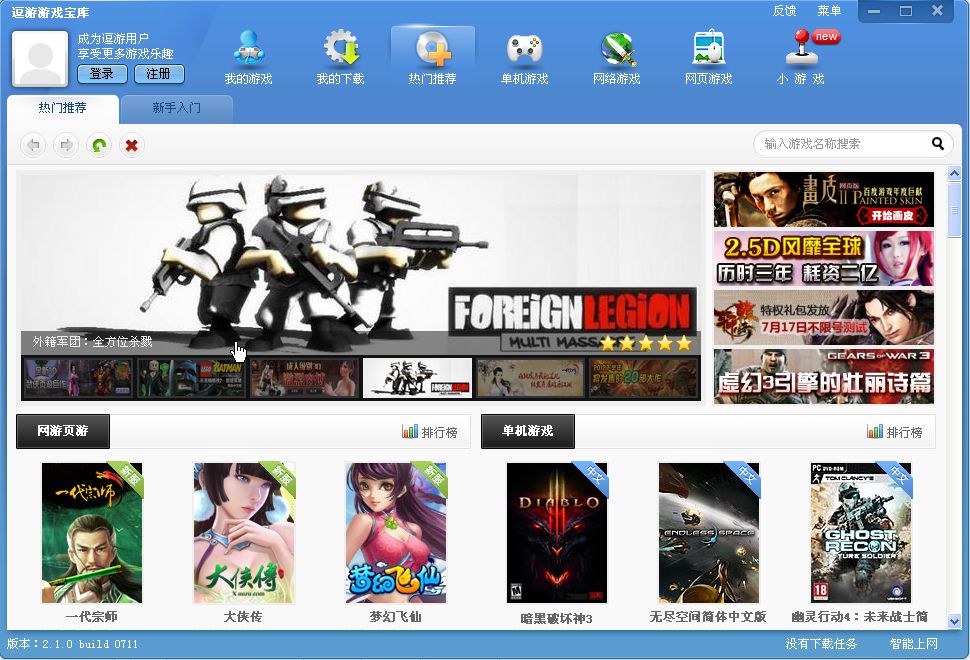Select the 20部大作 carousel thumbnail
The height and width of the screenshot is (660, 970).
(643, 378)
